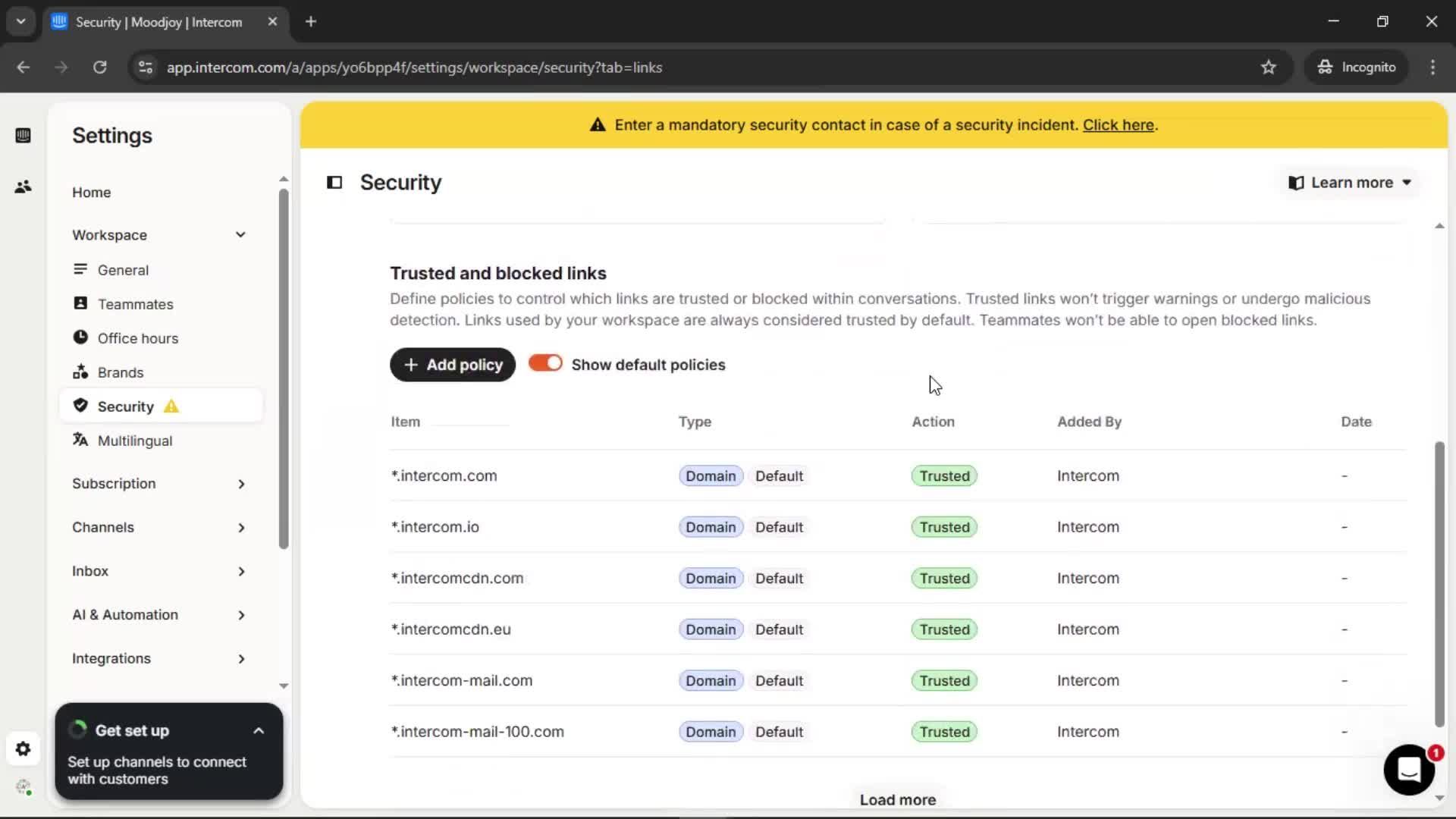Go back to the previous page
The image size is (1456, 819).
coord(23,67)
